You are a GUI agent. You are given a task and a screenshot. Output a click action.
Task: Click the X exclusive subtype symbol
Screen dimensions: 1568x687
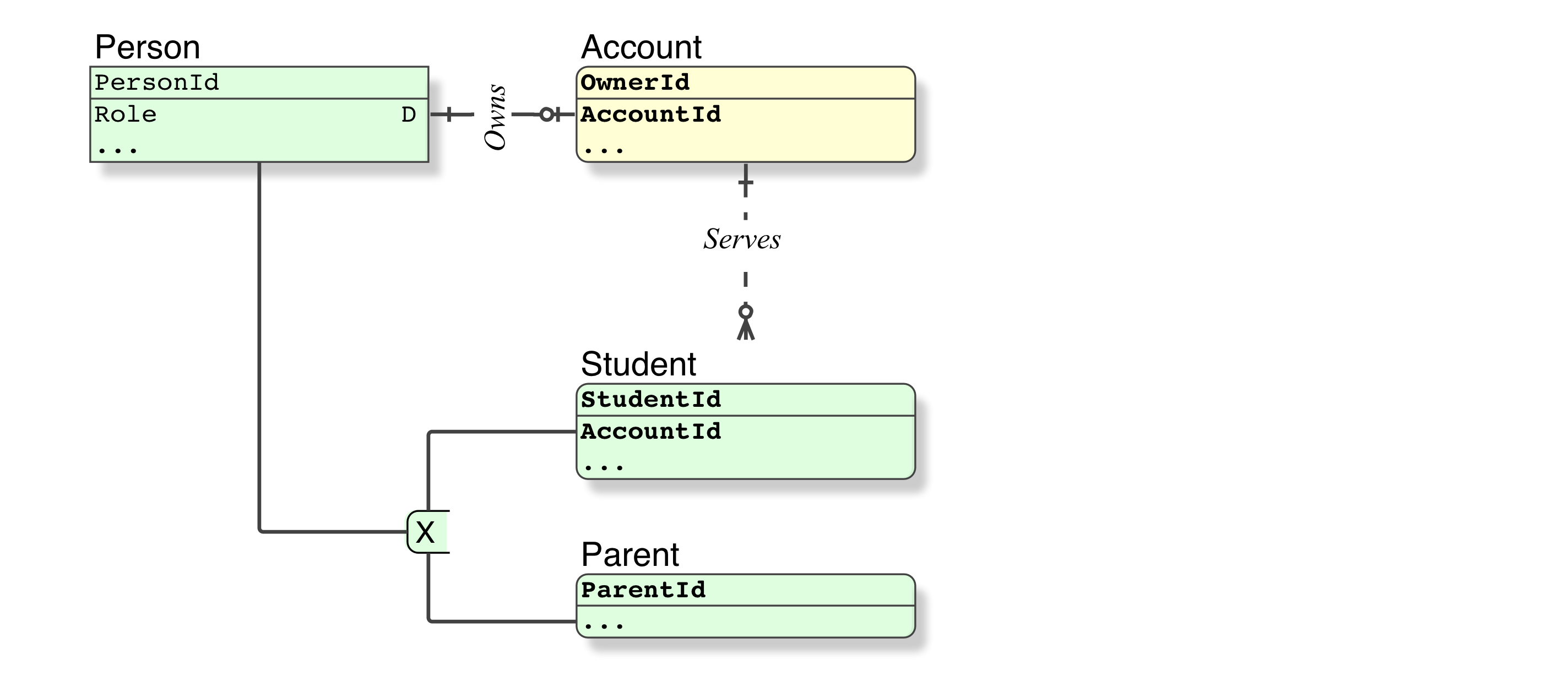click(426, 532)
